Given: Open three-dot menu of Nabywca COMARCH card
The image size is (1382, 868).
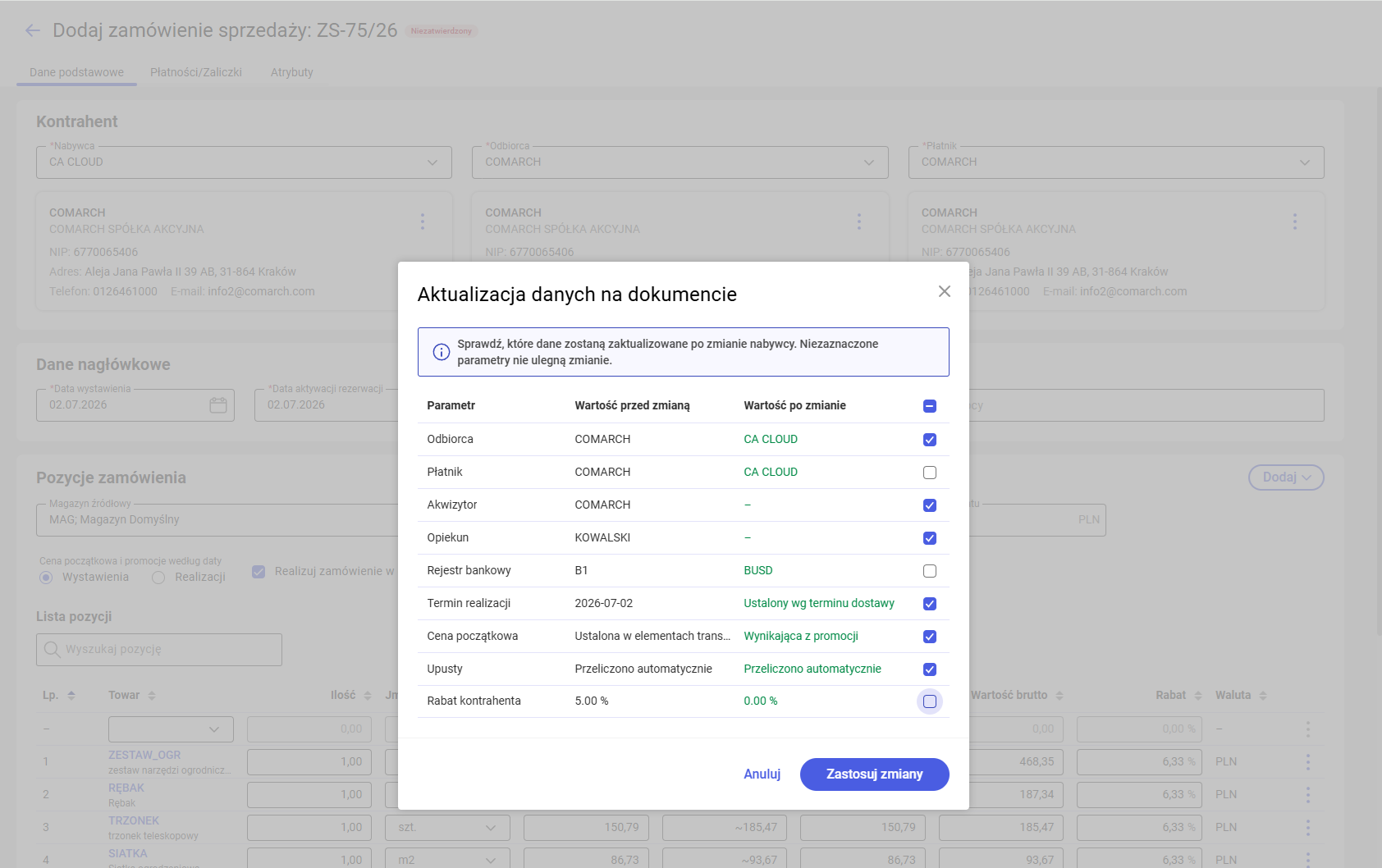Looking at the screenshot, I should (423, 222).
